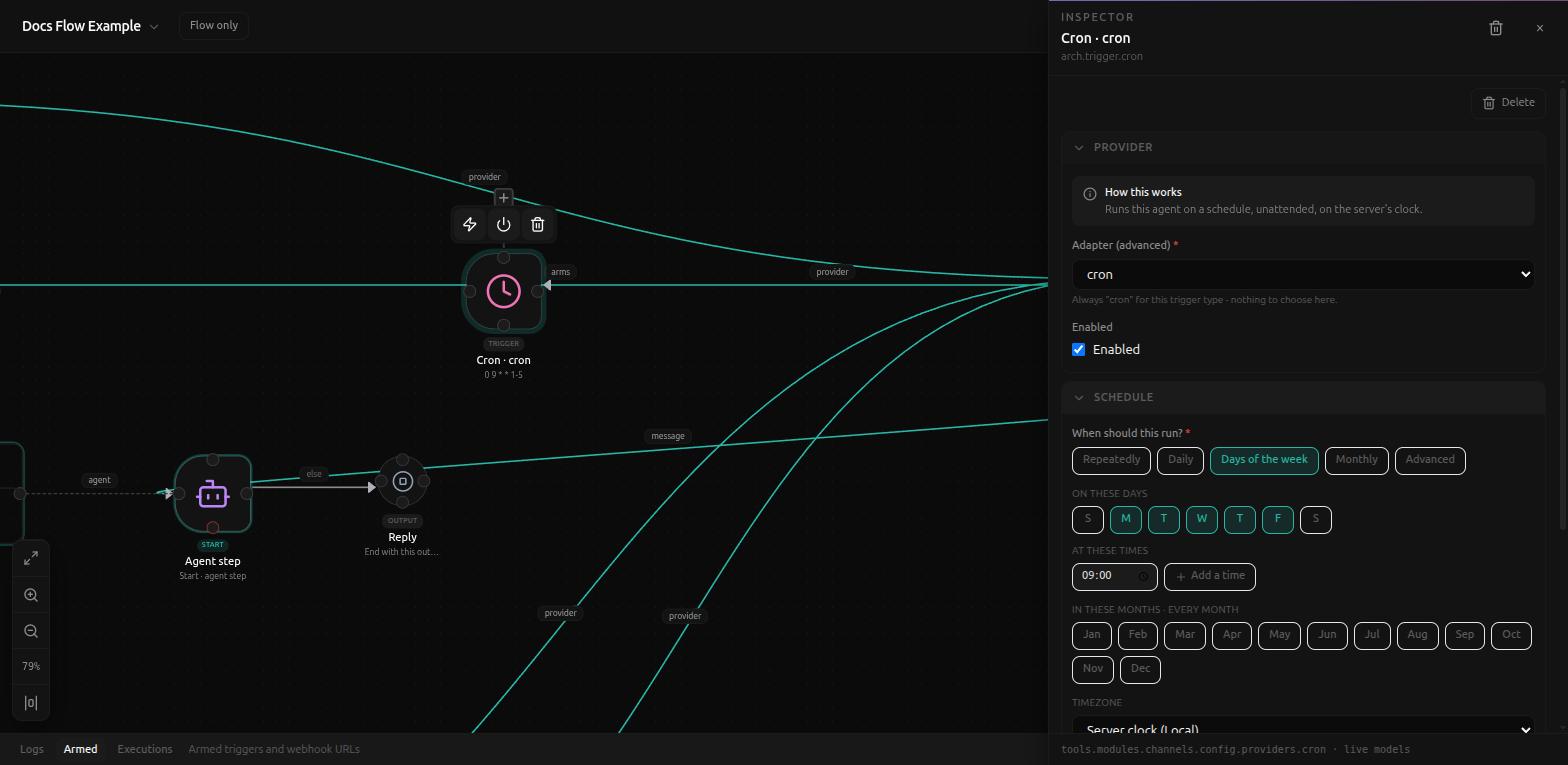Viewport: 1568px width, 765px height.
Task: Collapse the Provider section
Action: (1303, 147)
